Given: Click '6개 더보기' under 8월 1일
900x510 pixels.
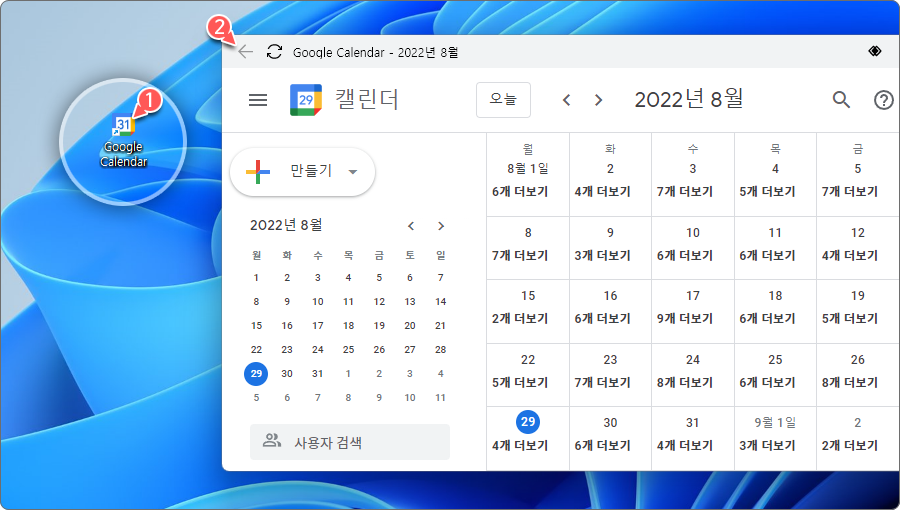Looking at the screenshot, I should (520, 192).
